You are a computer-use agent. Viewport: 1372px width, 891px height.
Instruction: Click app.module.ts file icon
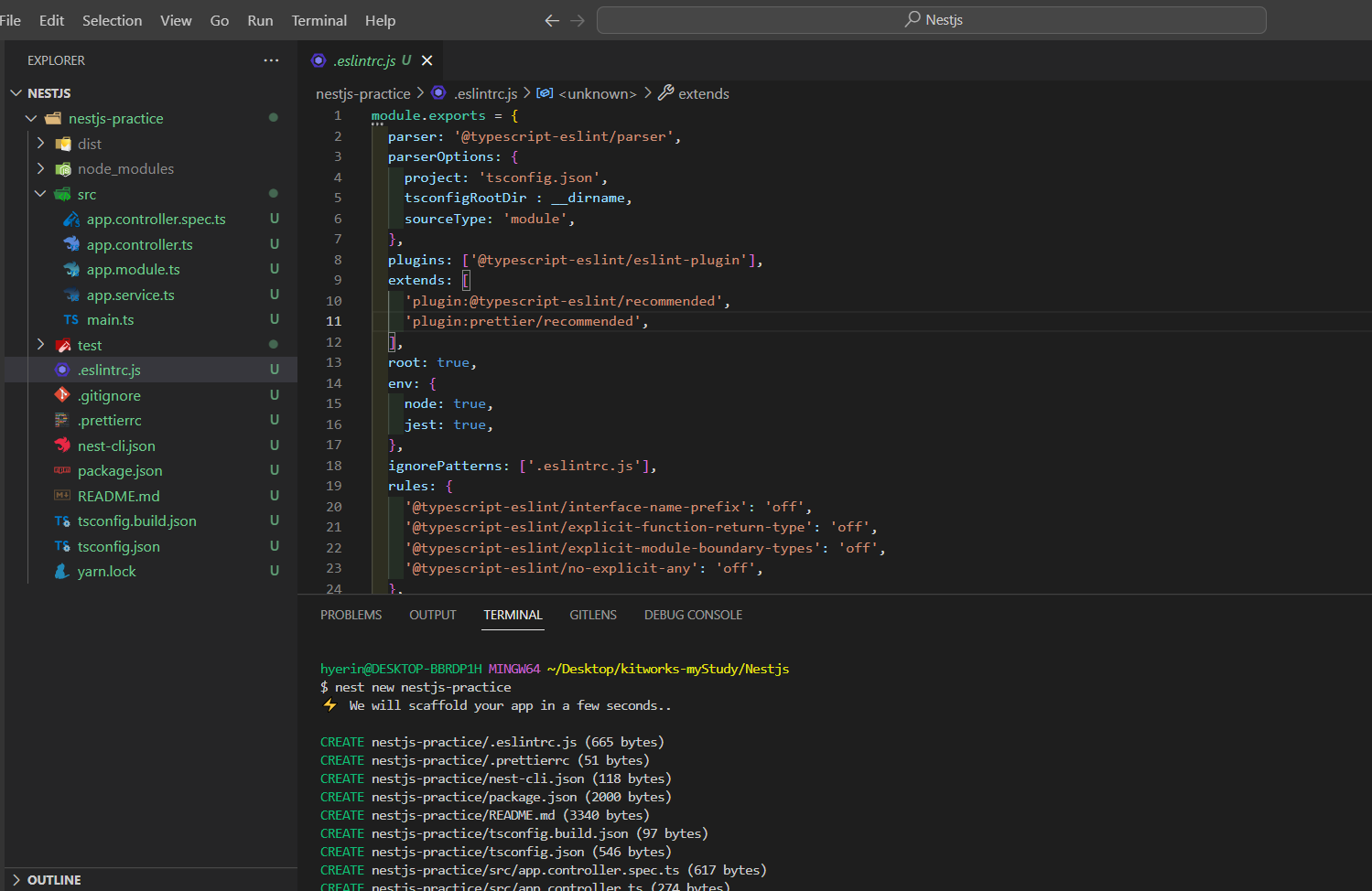coord(71,270)
